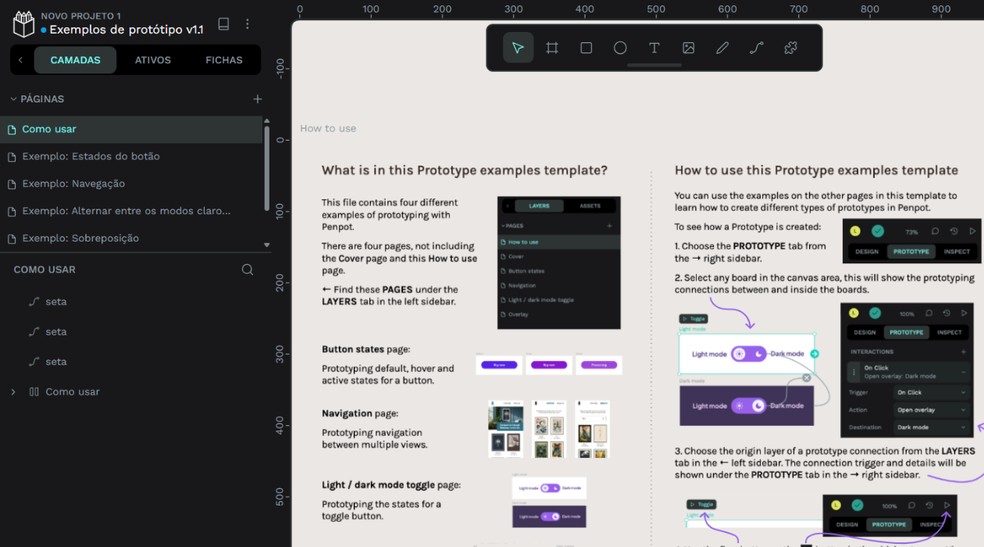Select the Image insert tool

click(x=688, y=48)
